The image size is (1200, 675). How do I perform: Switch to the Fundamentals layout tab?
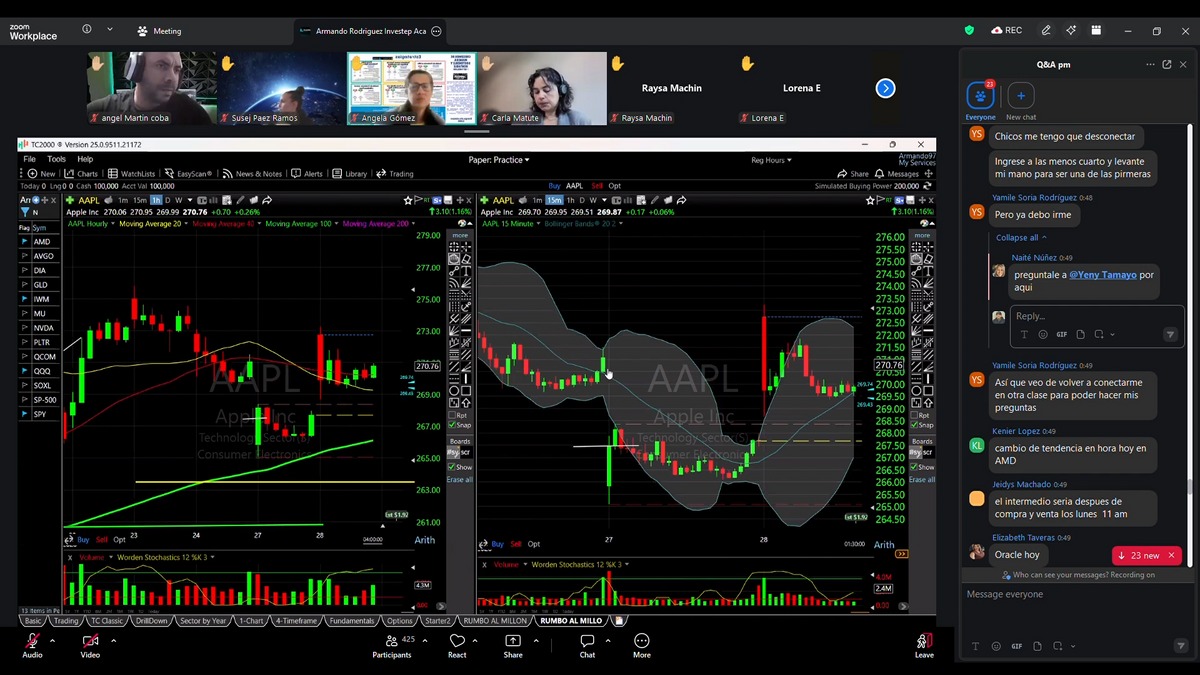[x=352, y=621]
